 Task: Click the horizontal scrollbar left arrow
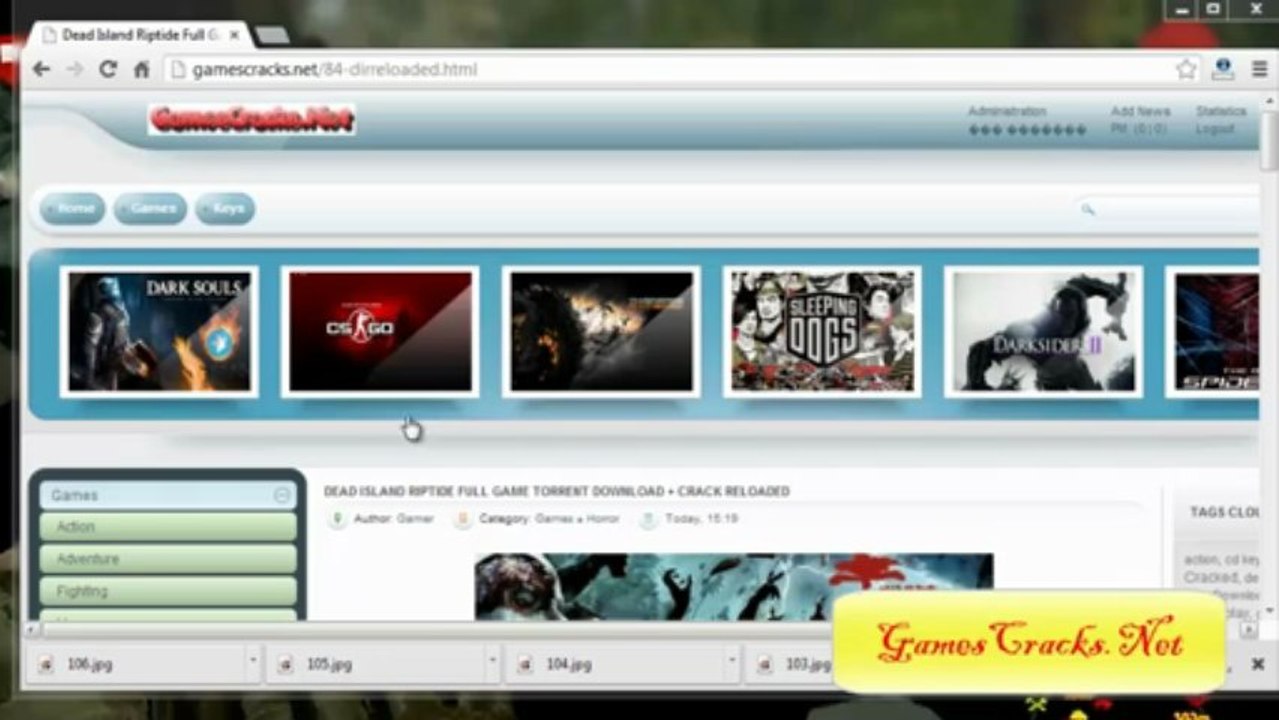(31, 629)
